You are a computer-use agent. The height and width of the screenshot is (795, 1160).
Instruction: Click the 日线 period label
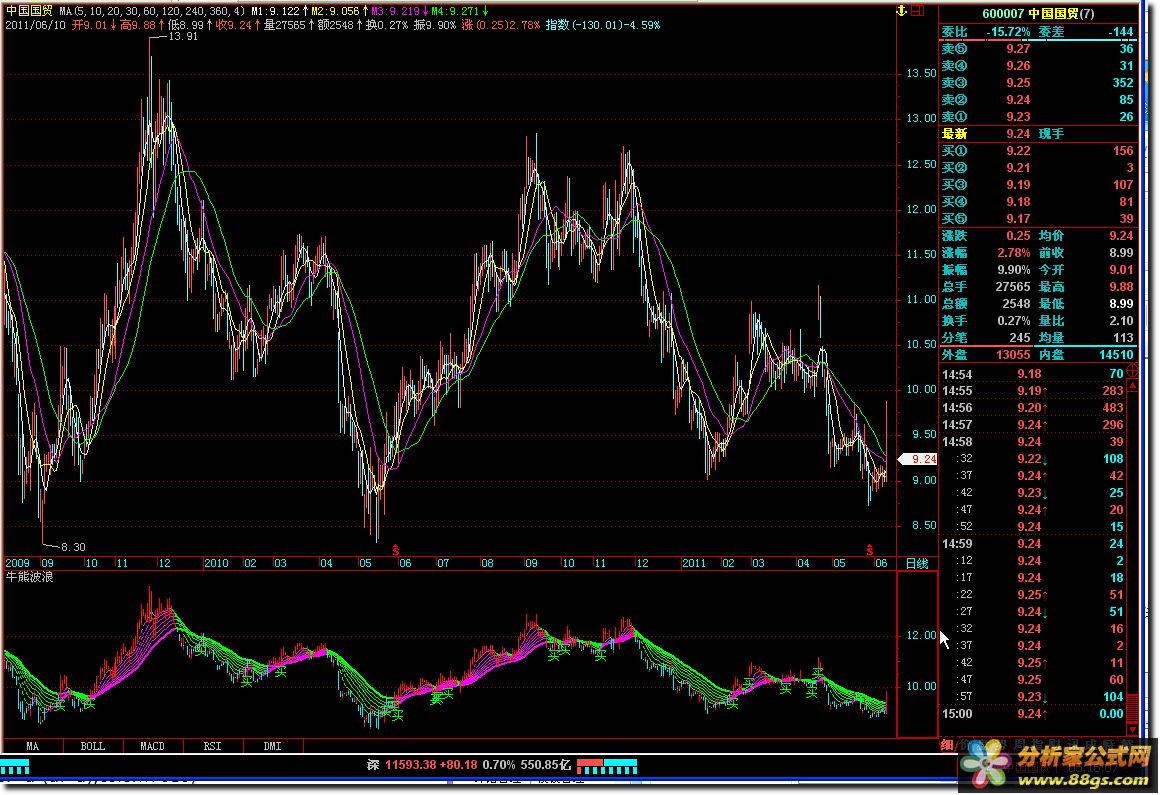917,564
